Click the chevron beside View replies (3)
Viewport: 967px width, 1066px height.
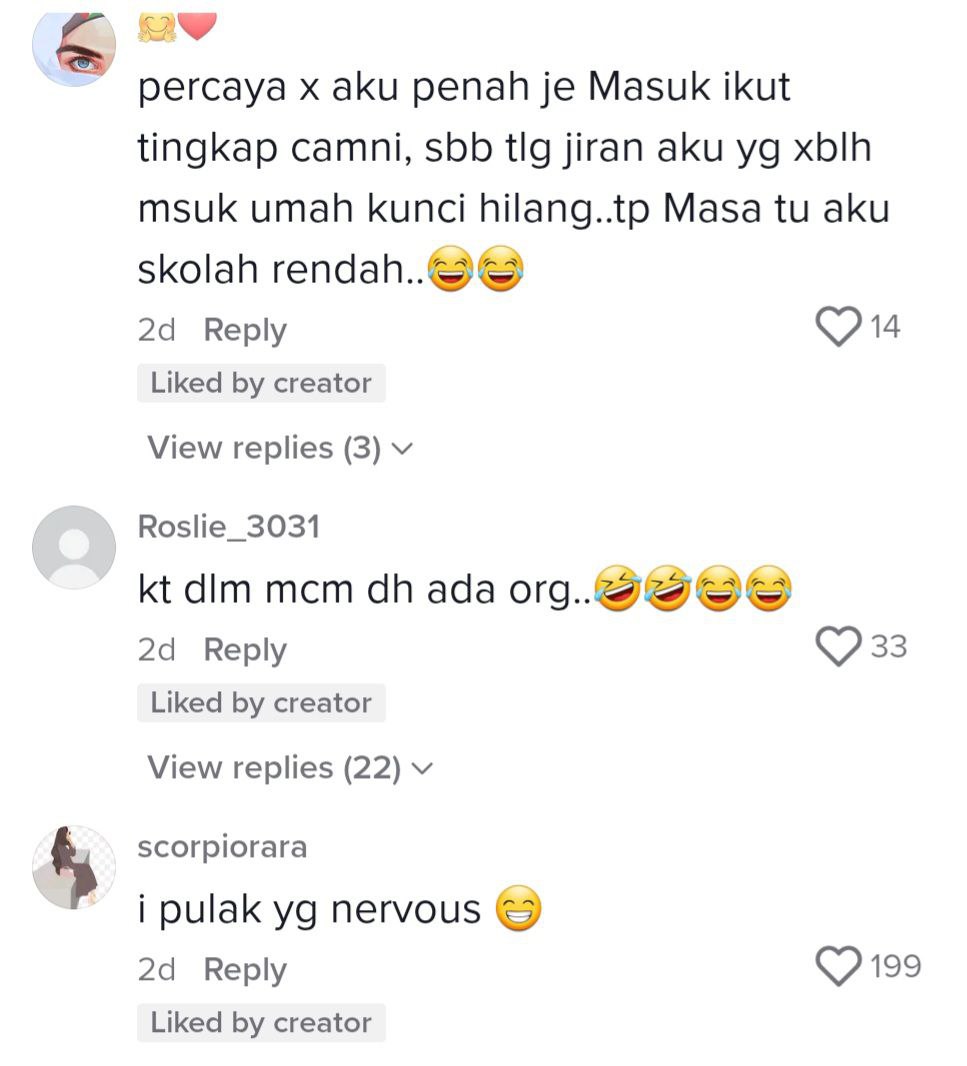coord(403,449)
